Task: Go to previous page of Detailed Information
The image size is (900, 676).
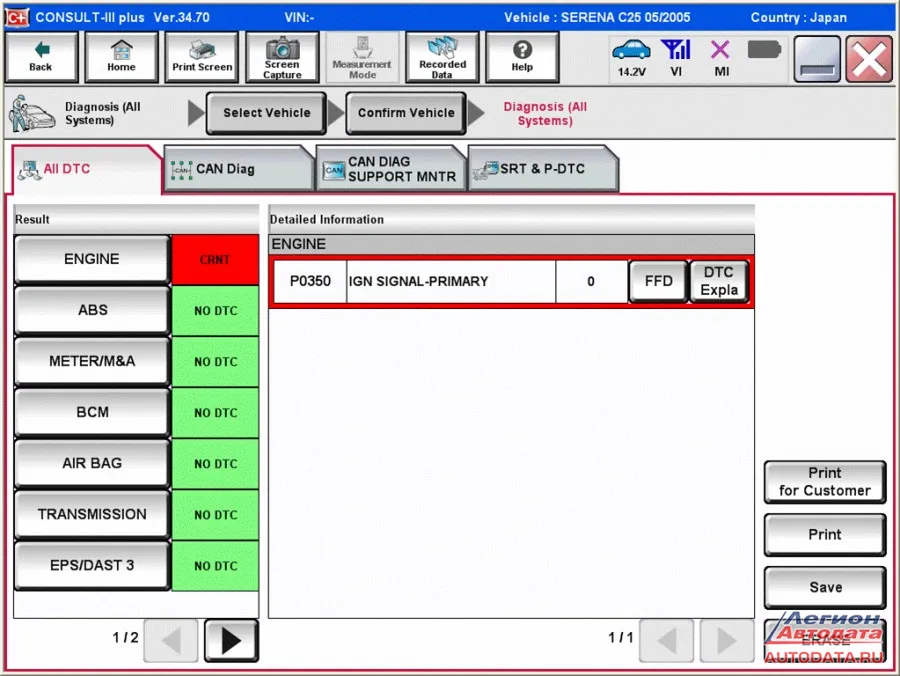Action: (x=666, y=640)
